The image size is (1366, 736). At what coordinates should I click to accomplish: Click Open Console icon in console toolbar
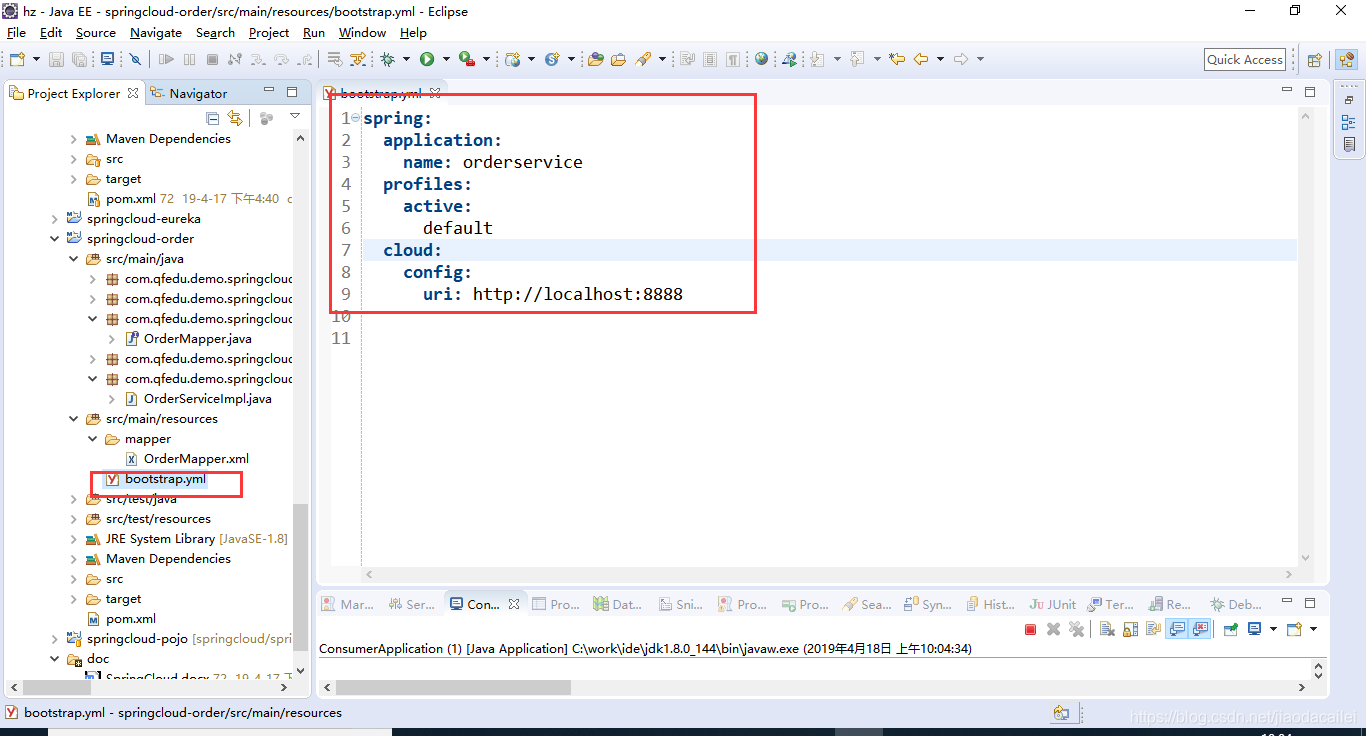click(x=1294, y=629)
